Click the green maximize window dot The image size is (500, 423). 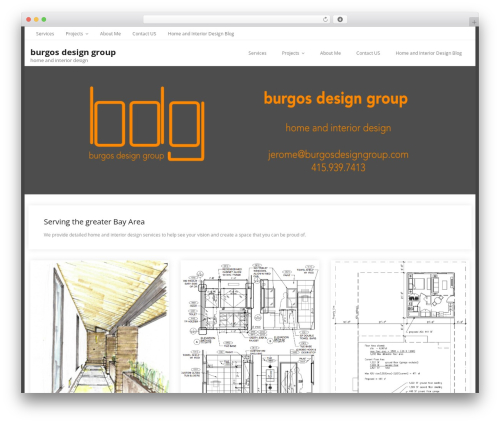pos(44,19)
